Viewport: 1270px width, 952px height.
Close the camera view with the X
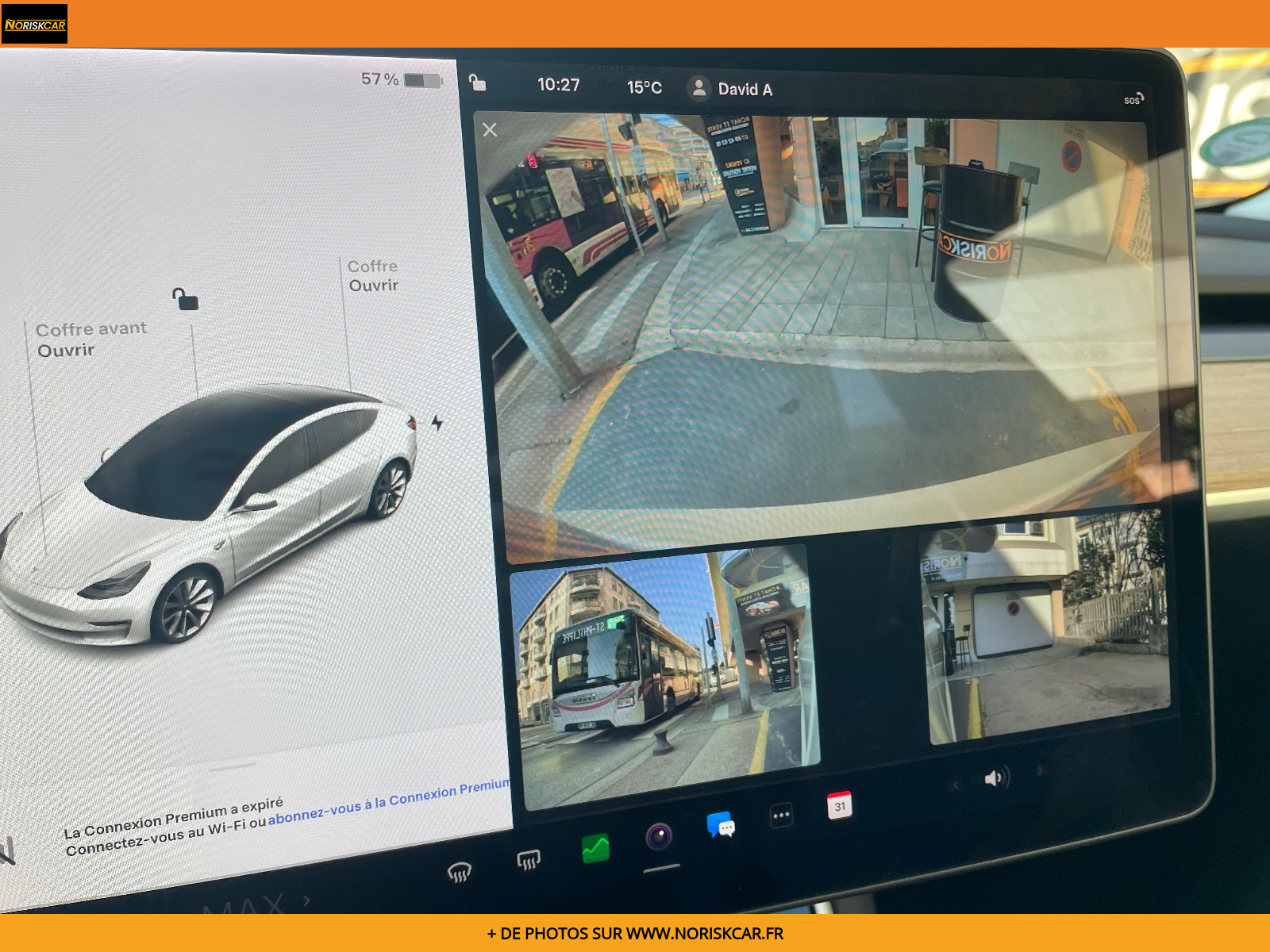[x=490, y=129]
